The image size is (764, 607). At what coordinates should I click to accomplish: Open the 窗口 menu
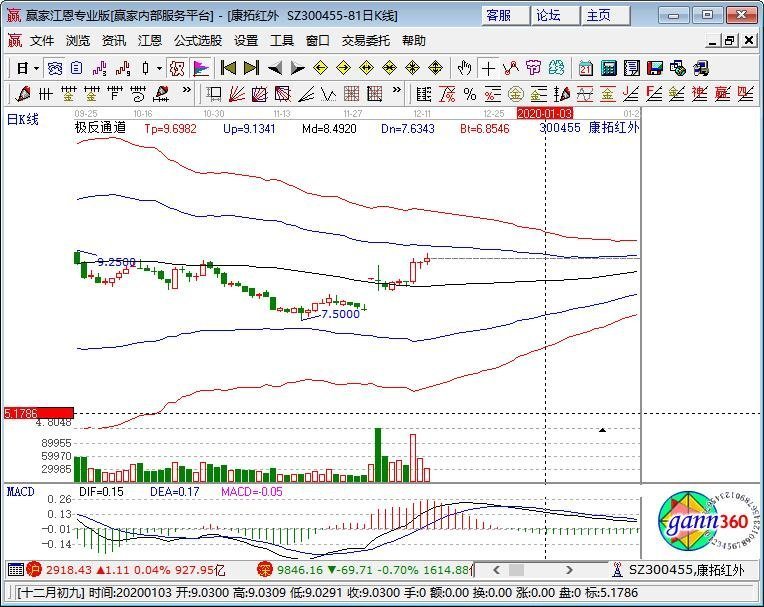click(318, 41)
